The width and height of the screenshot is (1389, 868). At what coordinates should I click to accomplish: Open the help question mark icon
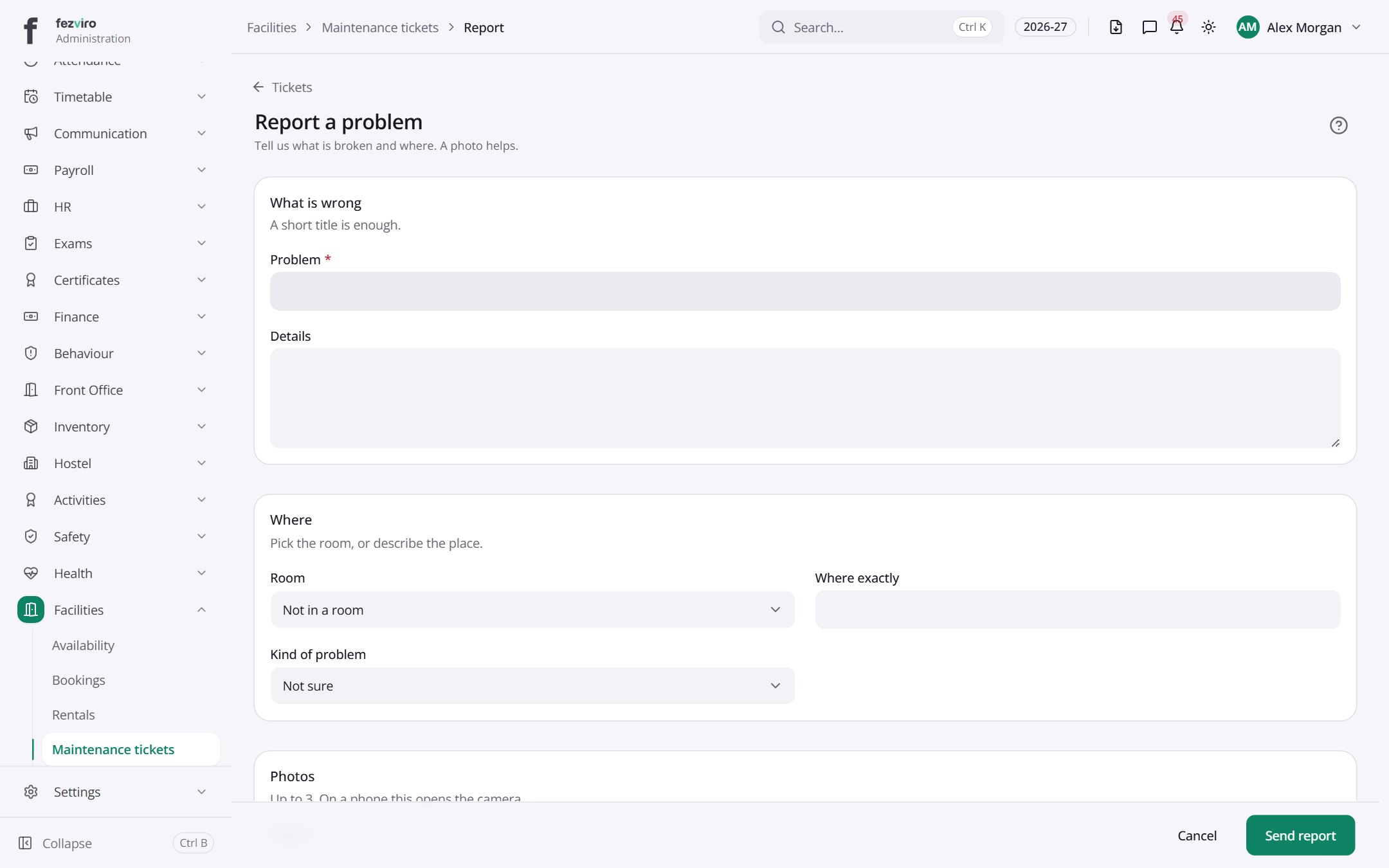(x=1338, y=125)
